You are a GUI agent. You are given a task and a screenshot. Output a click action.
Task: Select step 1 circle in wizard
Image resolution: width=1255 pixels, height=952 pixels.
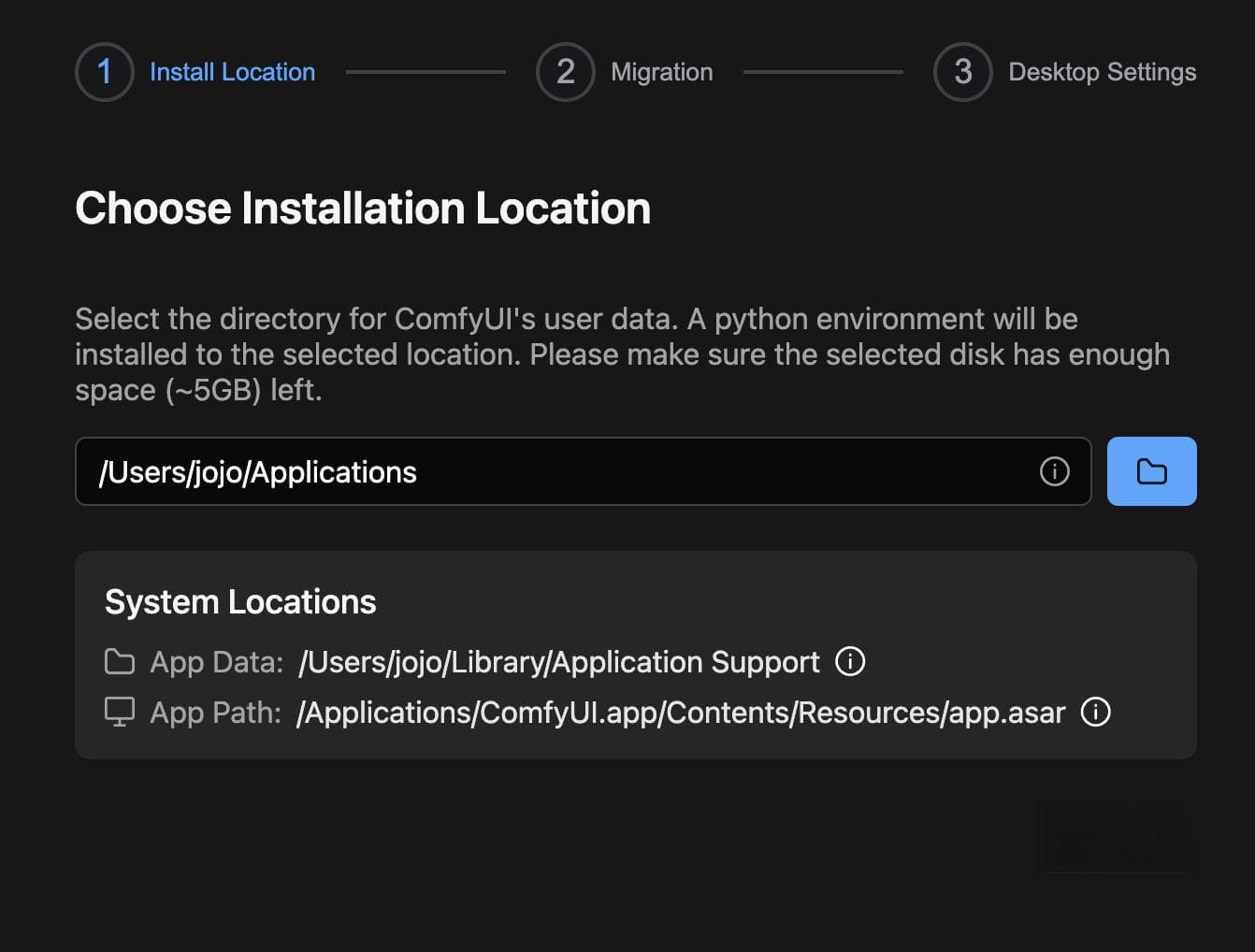[105, 72]
